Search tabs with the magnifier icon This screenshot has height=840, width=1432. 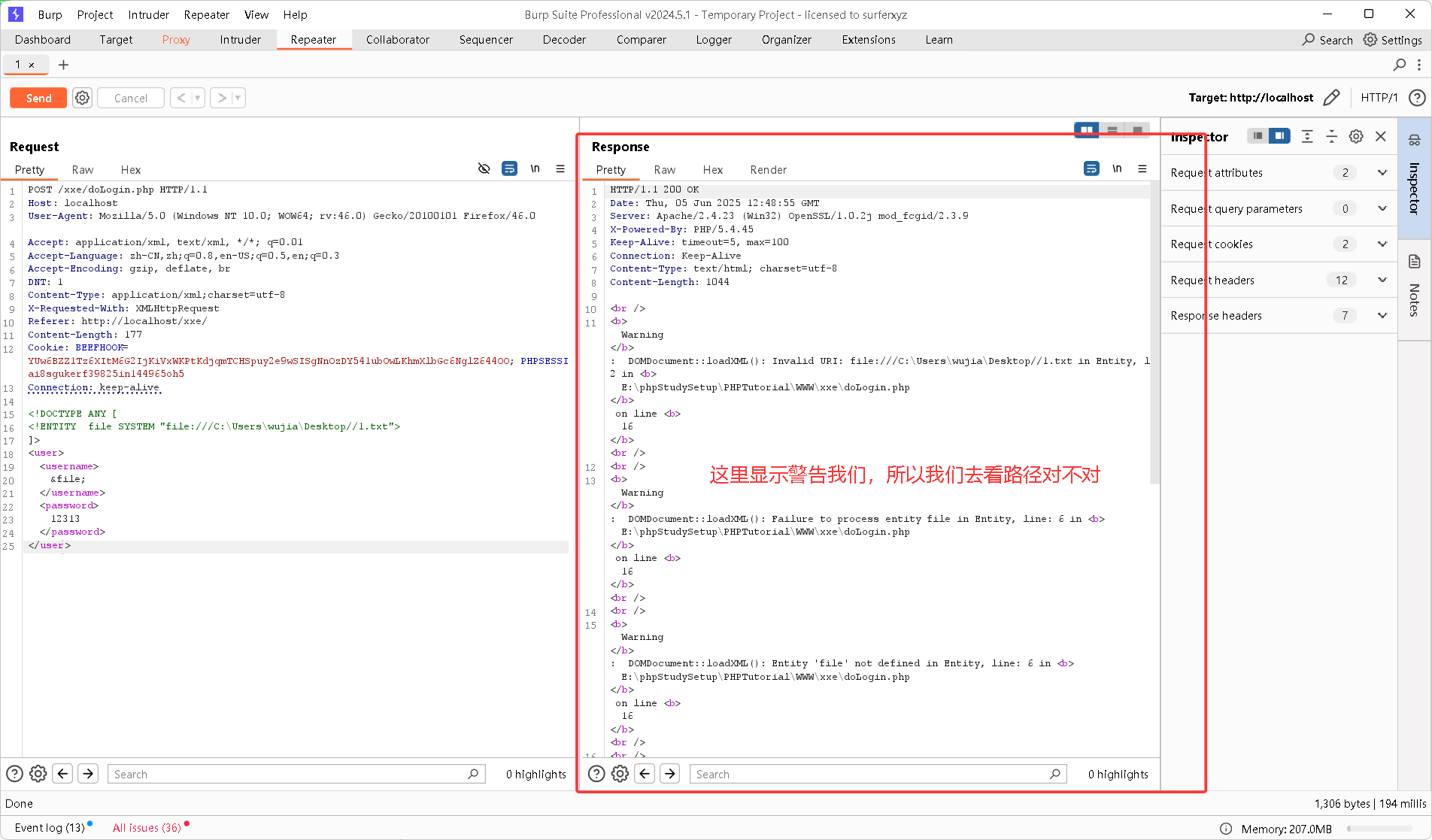[1399, 65]
